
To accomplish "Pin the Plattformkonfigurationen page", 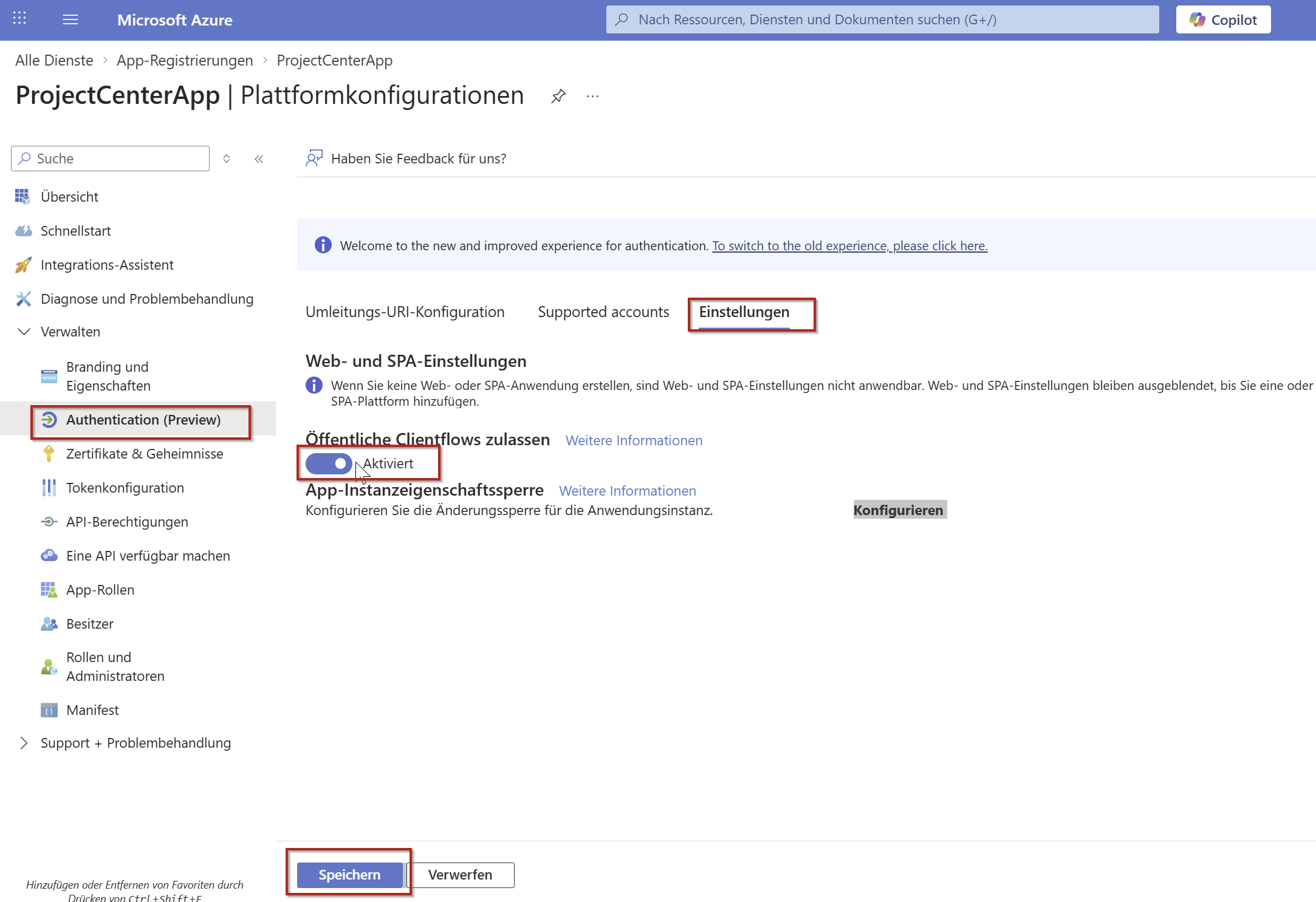I will pyautogui.click(x=558, y=96).
